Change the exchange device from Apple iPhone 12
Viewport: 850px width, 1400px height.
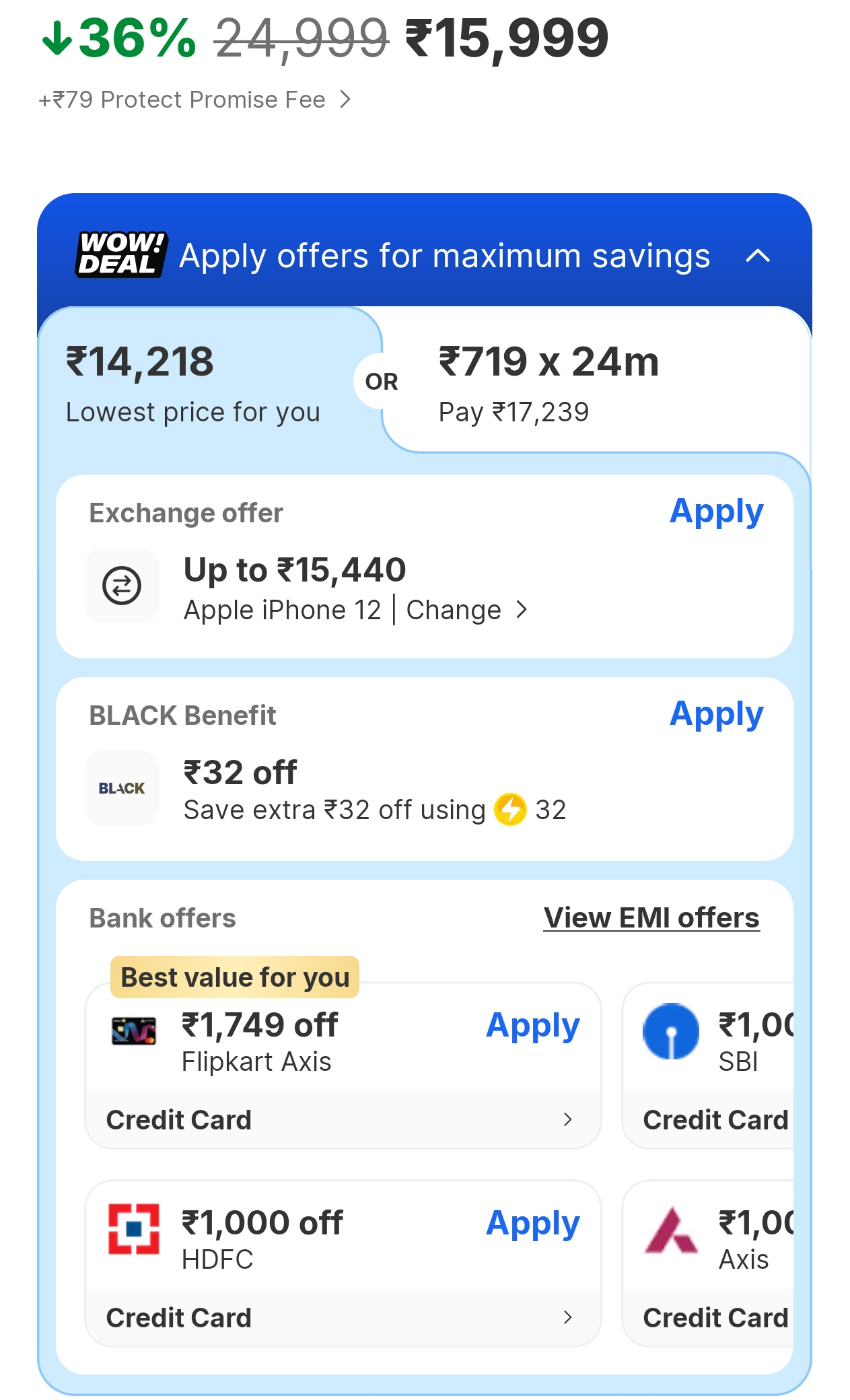[466, 610]
